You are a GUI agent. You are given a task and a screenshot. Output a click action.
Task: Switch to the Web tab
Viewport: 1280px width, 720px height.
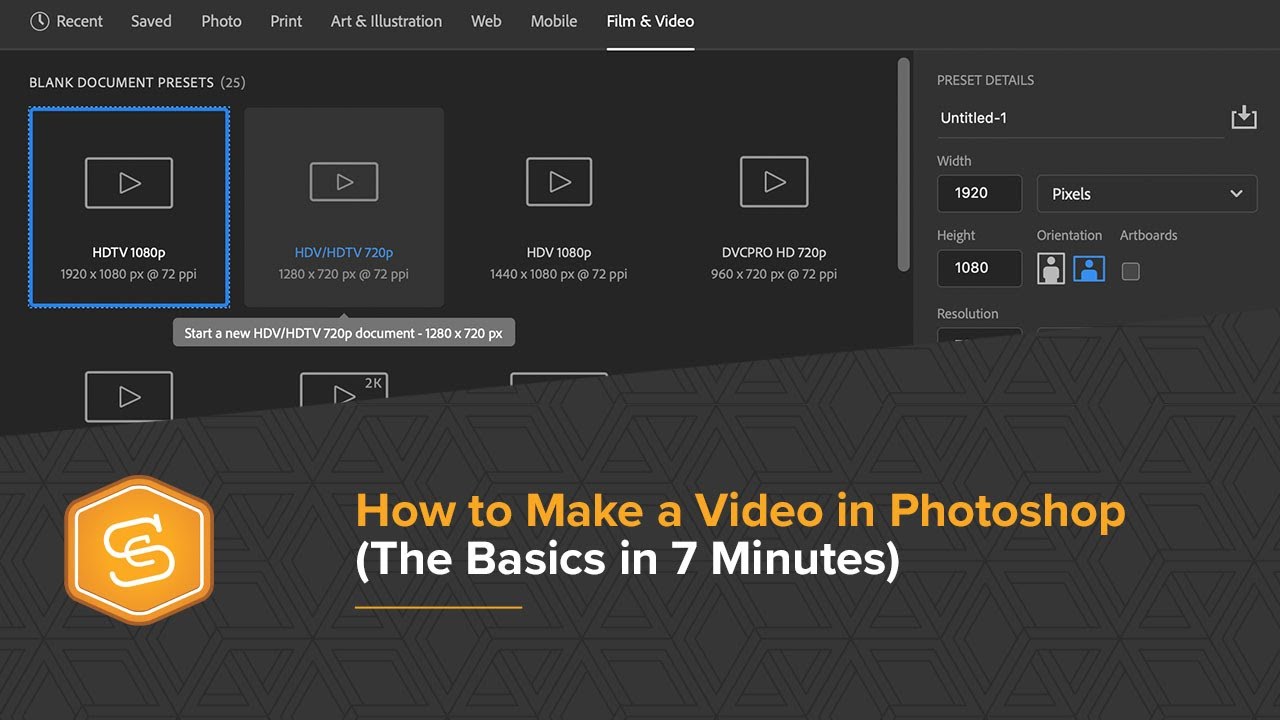(x=486, y=21)
